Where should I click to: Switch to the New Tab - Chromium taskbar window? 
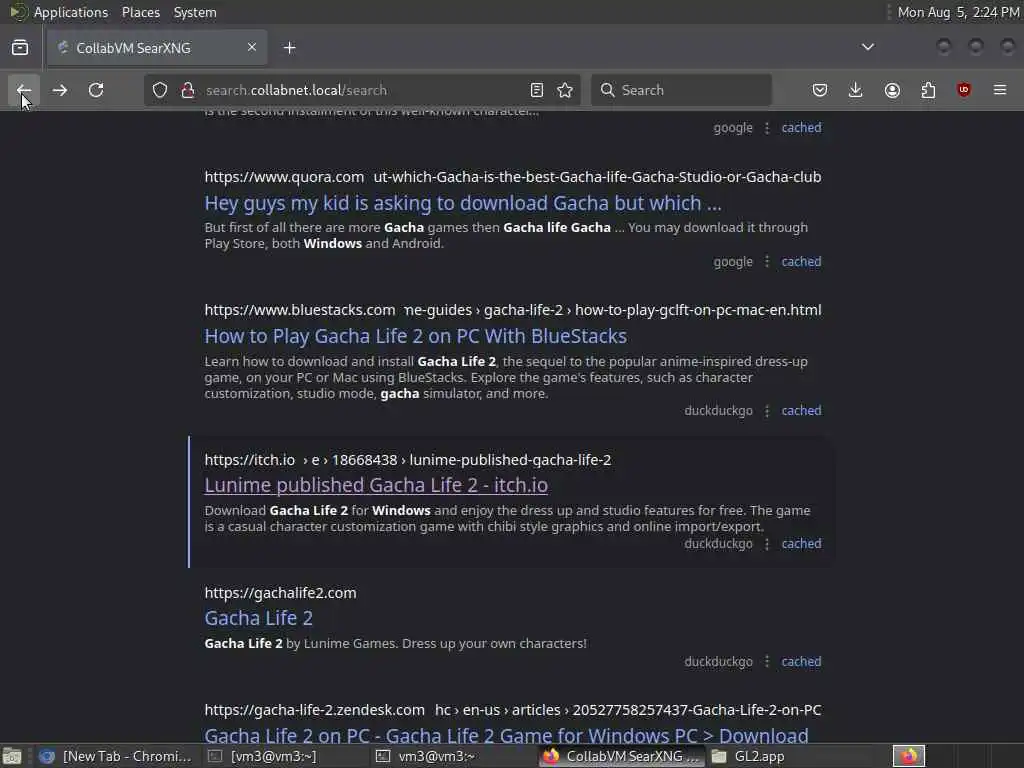[x=116, y=756]
